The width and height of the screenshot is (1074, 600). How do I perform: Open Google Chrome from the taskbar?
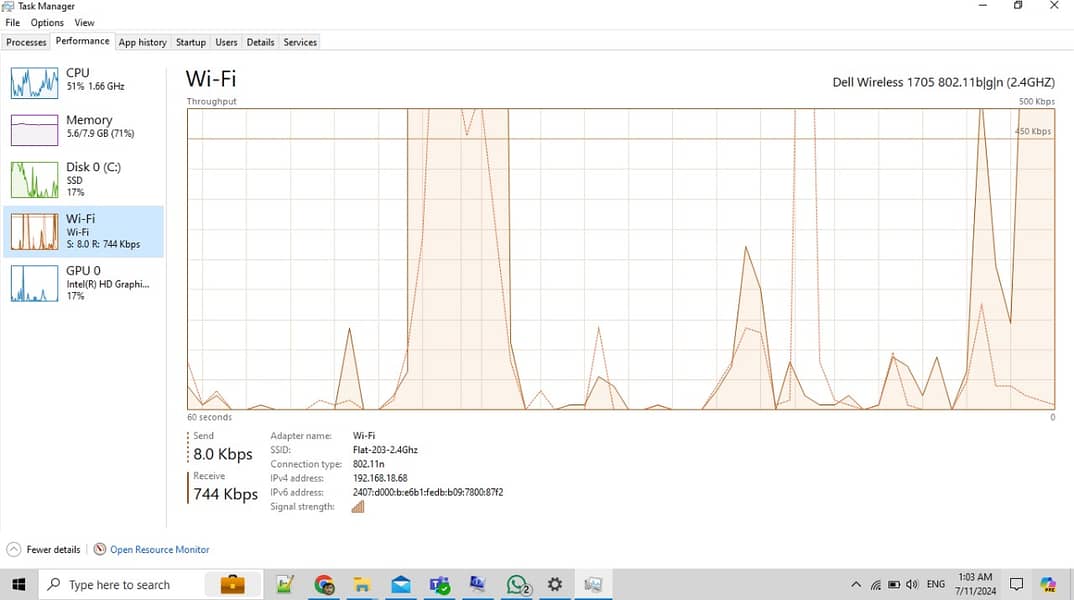[324, 584]
